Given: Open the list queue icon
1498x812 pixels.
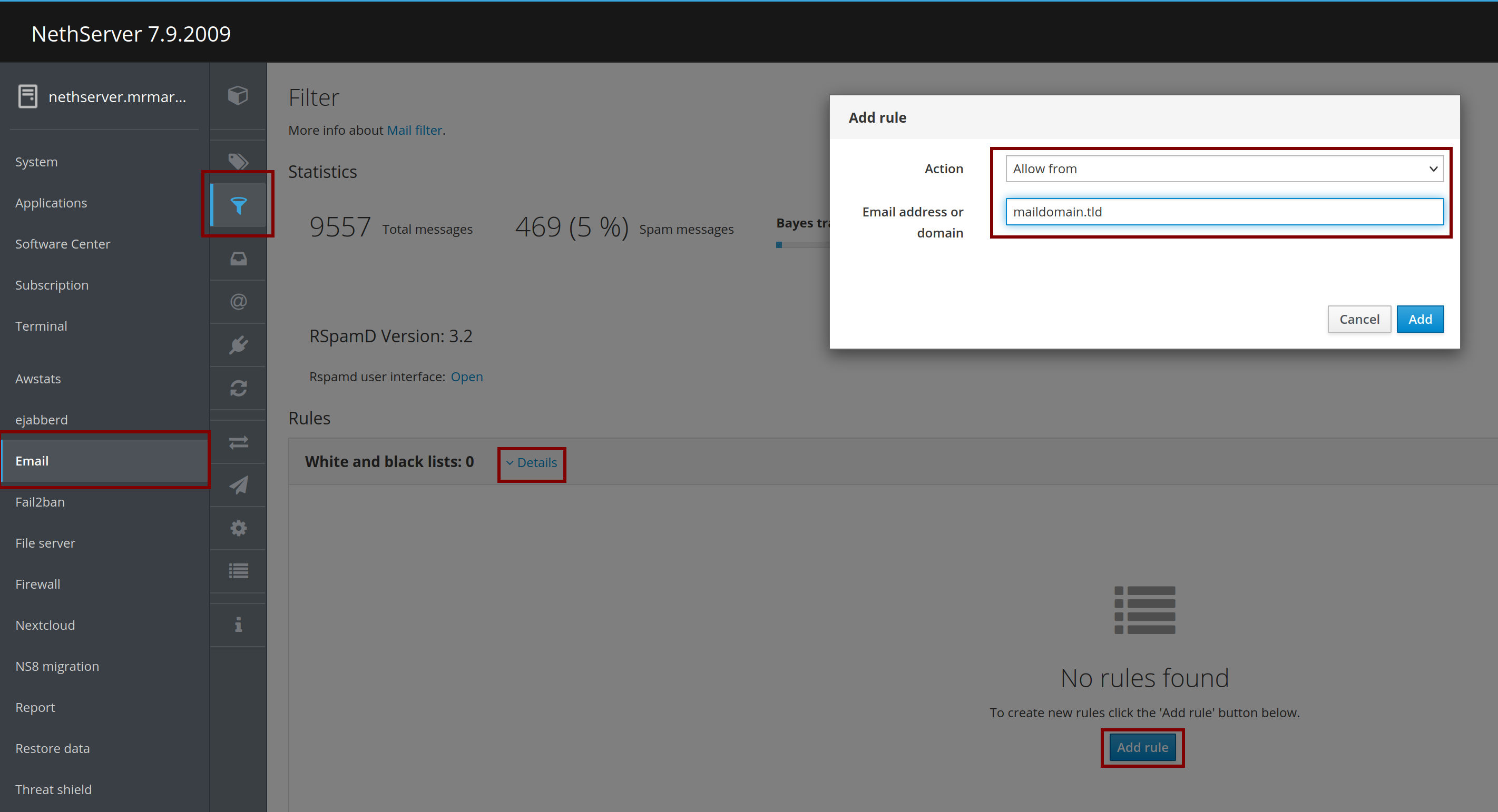Looking at the screenshot, I should (238, 571).
